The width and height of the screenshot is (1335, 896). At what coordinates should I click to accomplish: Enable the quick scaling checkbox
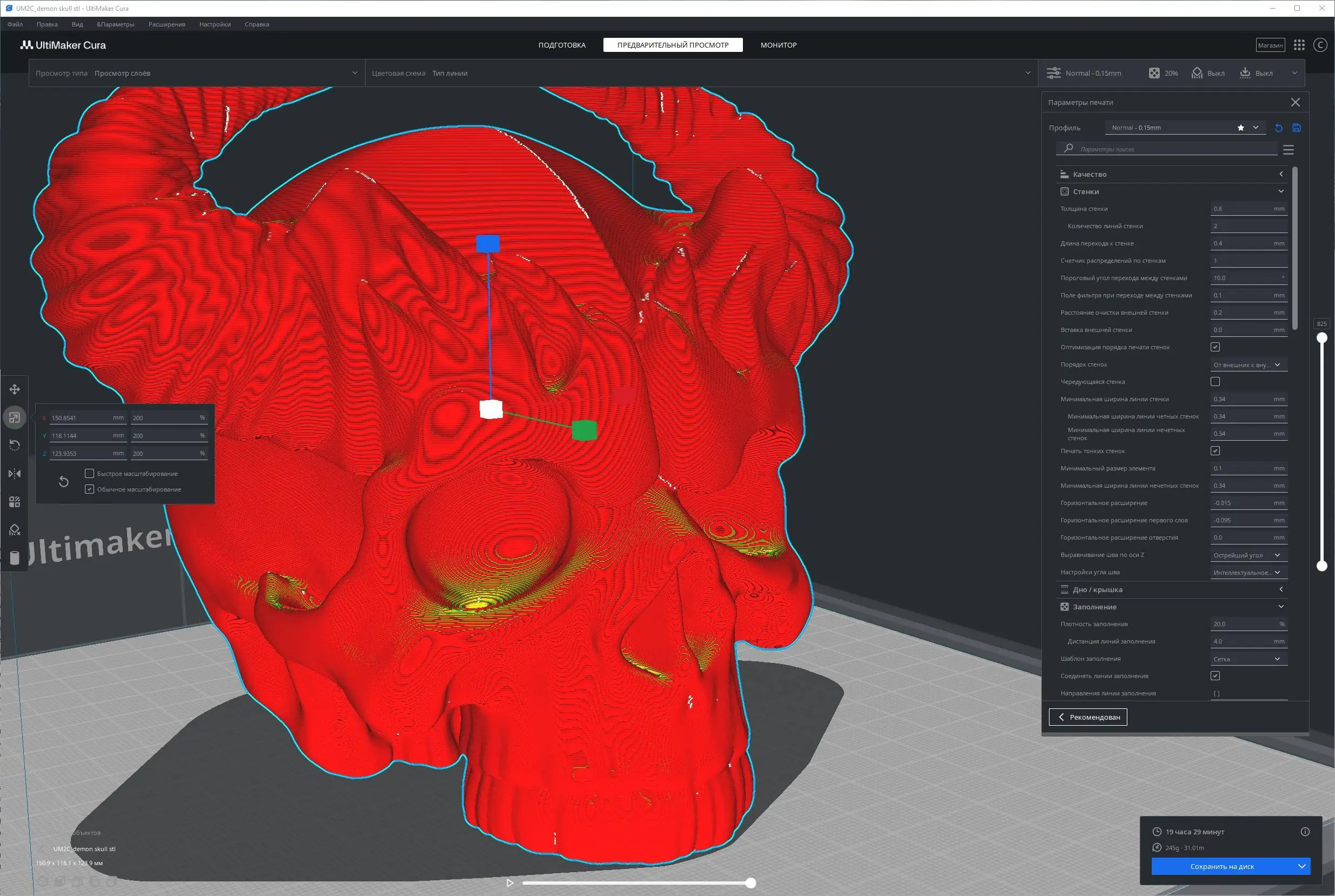(90, 474)
